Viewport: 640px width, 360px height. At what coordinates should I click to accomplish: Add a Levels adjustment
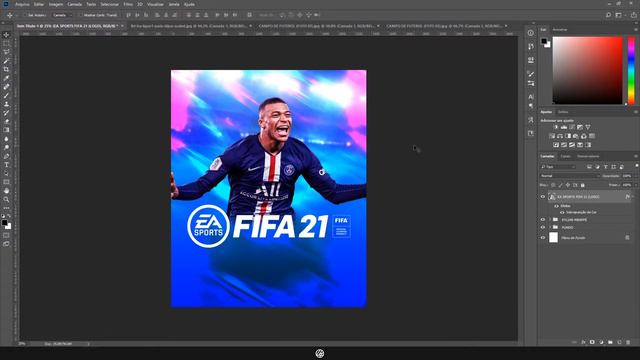tap(564, 127)
